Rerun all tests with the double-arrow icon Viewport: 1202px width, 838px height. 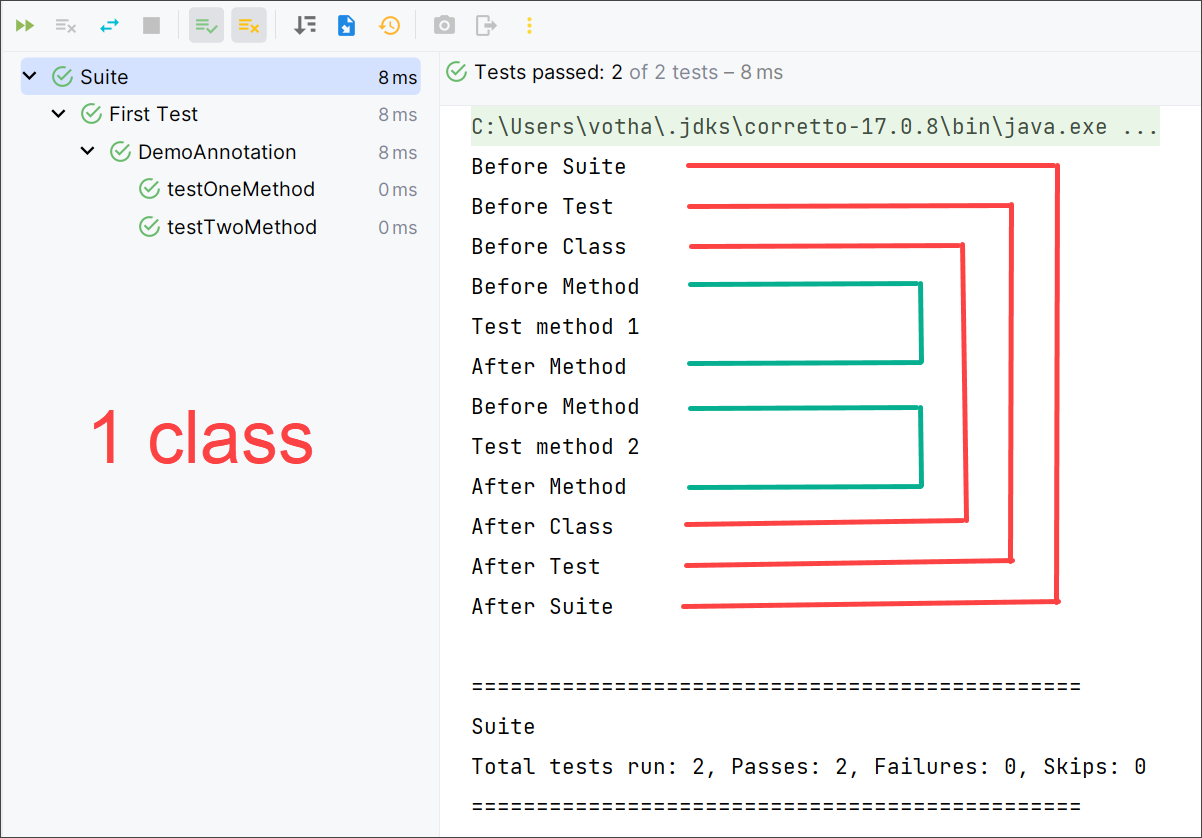[25, 25]
